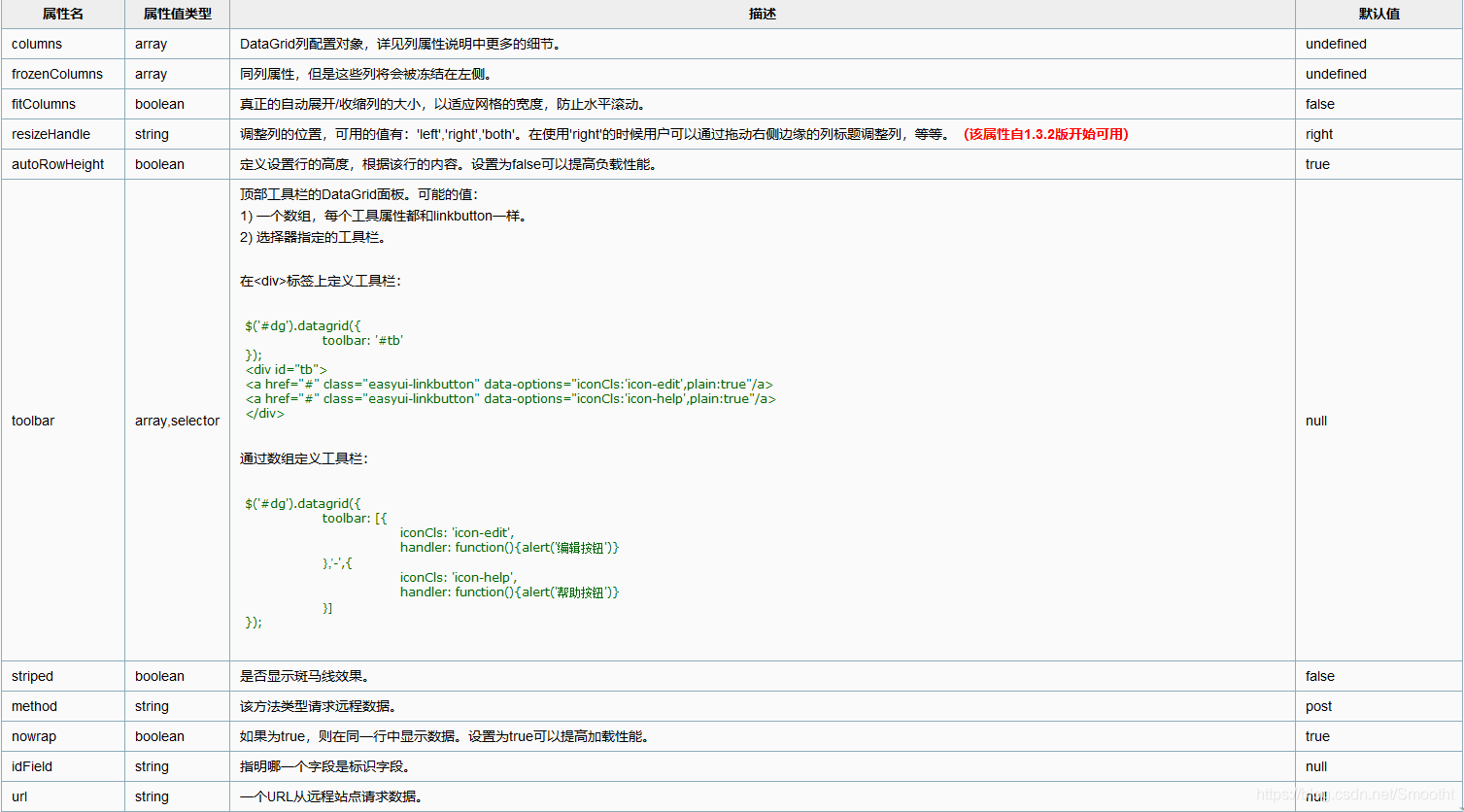Click undefined default in columns row

[1336, 44]
